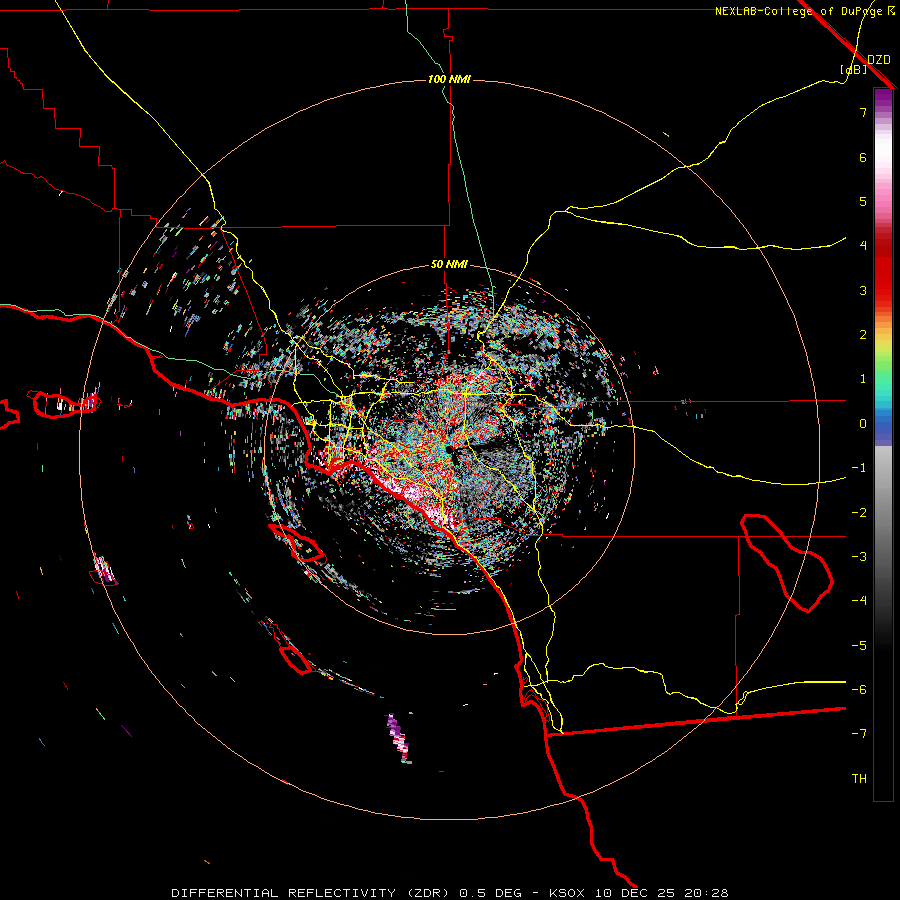
Task: Click the DZD product code label
Action: [878, 60]
